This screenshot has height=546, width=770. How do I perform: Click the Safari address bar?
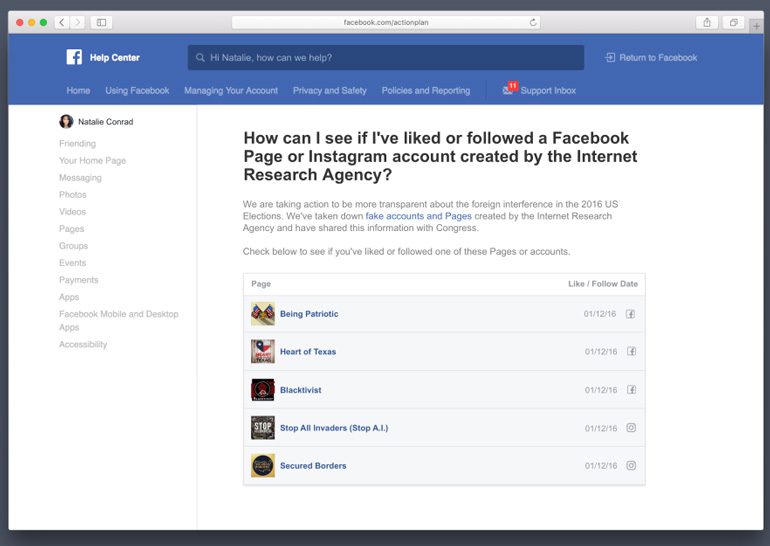[x=386, y=22]
